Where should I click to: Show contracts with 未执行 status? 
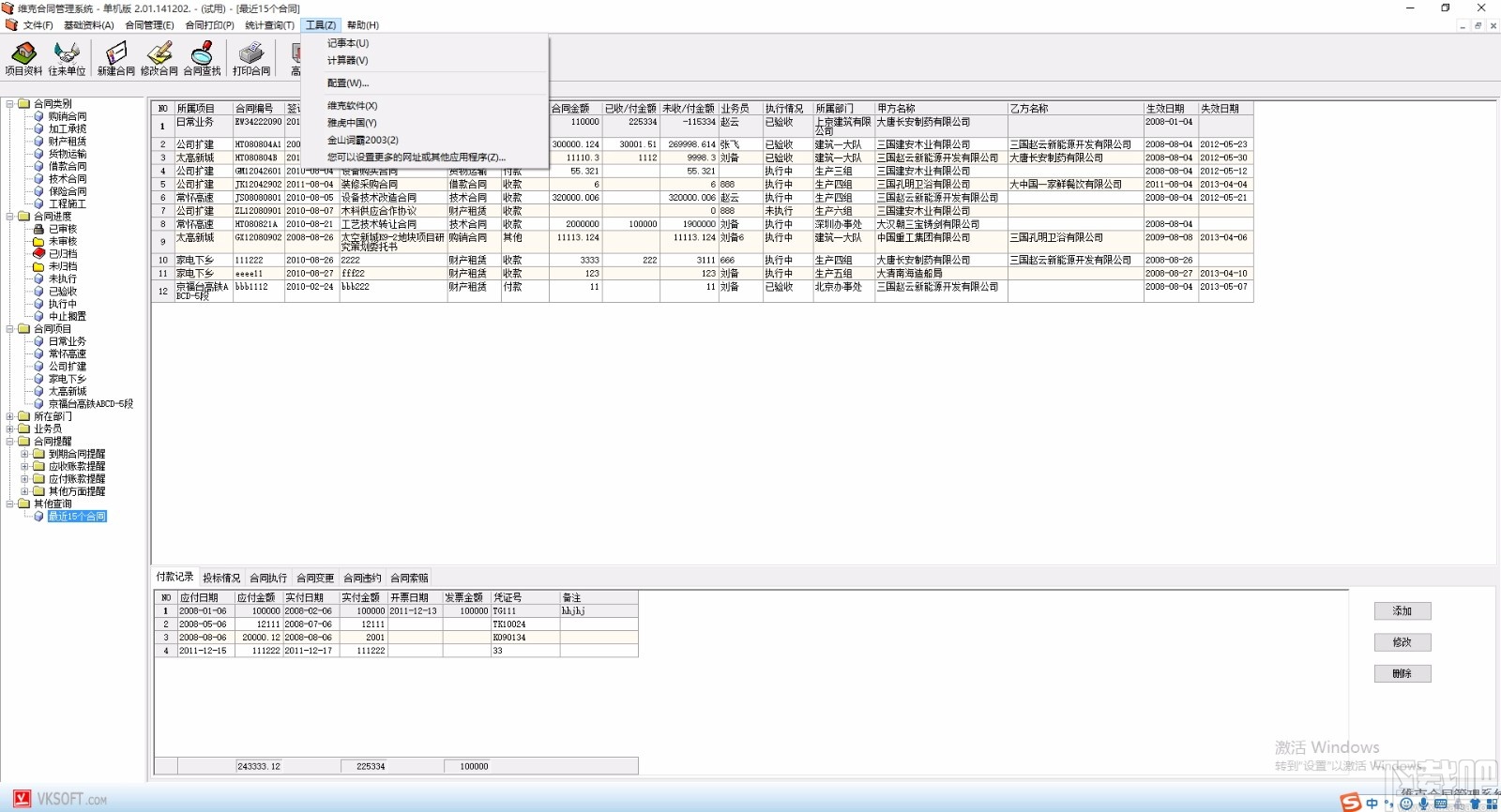pos(63,279)
